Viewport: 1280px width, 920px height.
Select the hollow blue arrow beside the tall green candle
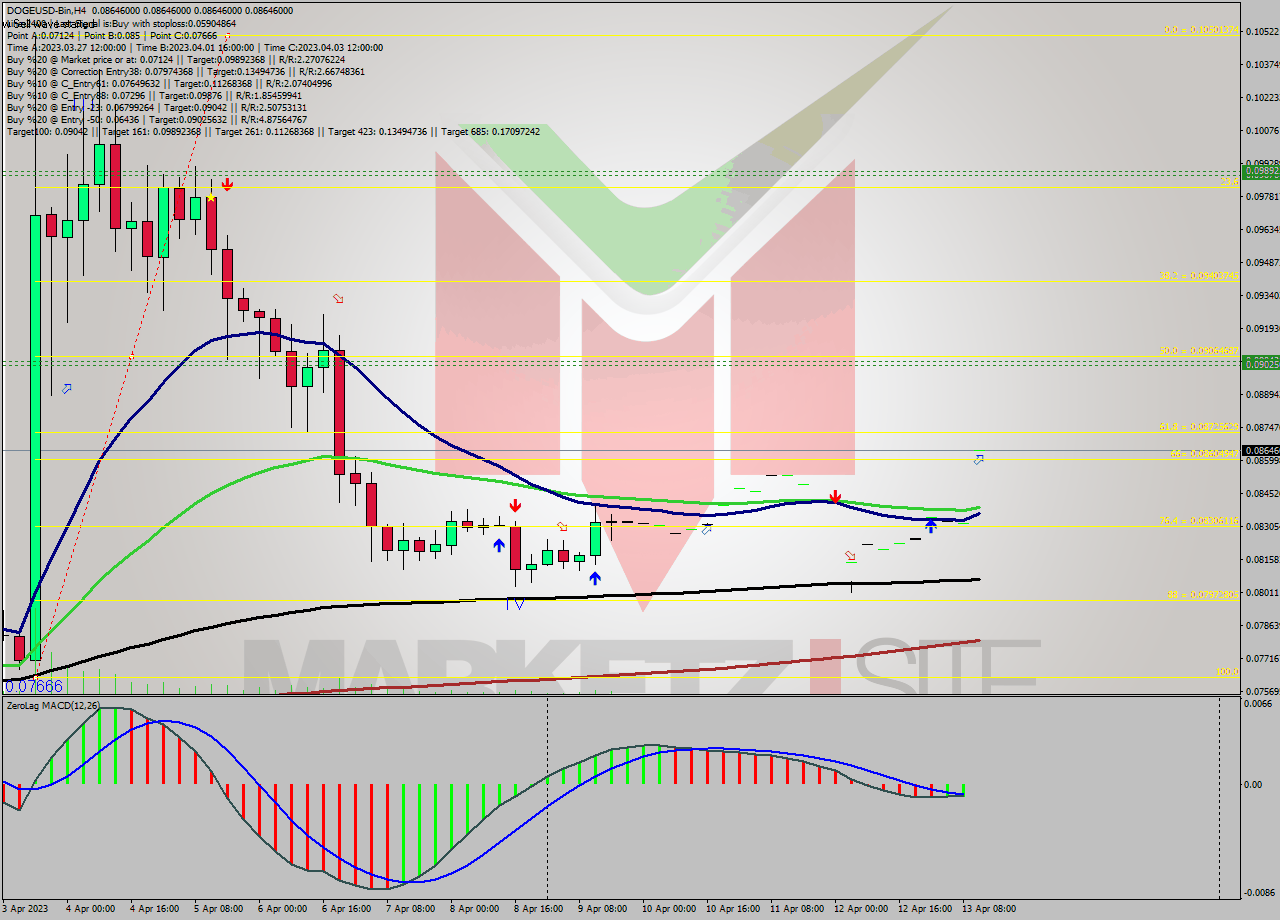67,388
